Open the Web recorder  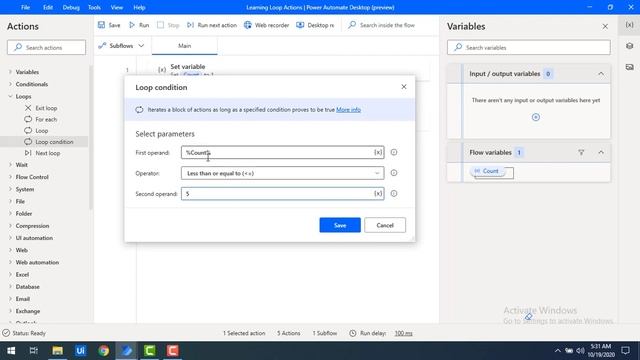pos(267,25)
